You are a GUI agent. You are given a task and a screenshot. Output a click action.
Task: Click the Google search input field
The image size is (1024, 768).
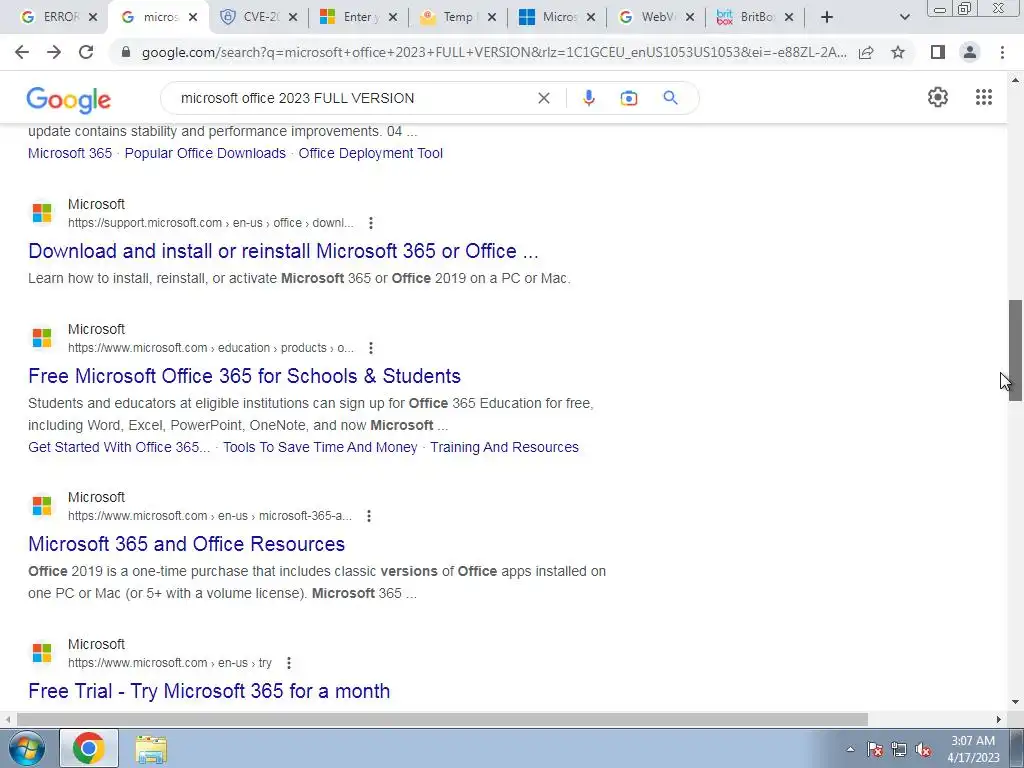coord(353,98)
